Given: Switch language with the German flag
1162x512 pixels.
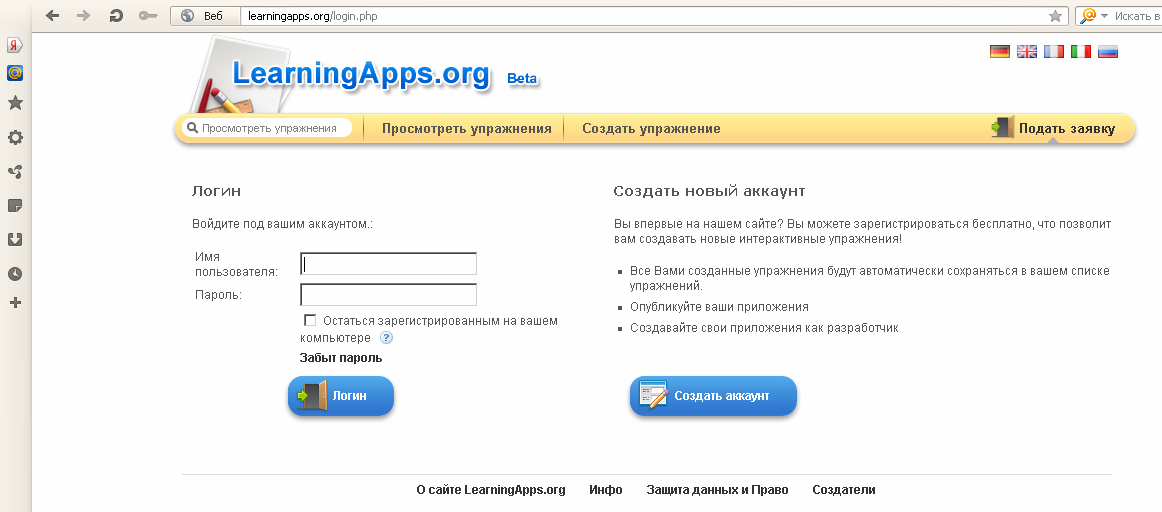Looking at the screenshot, I should point(1000,51).
